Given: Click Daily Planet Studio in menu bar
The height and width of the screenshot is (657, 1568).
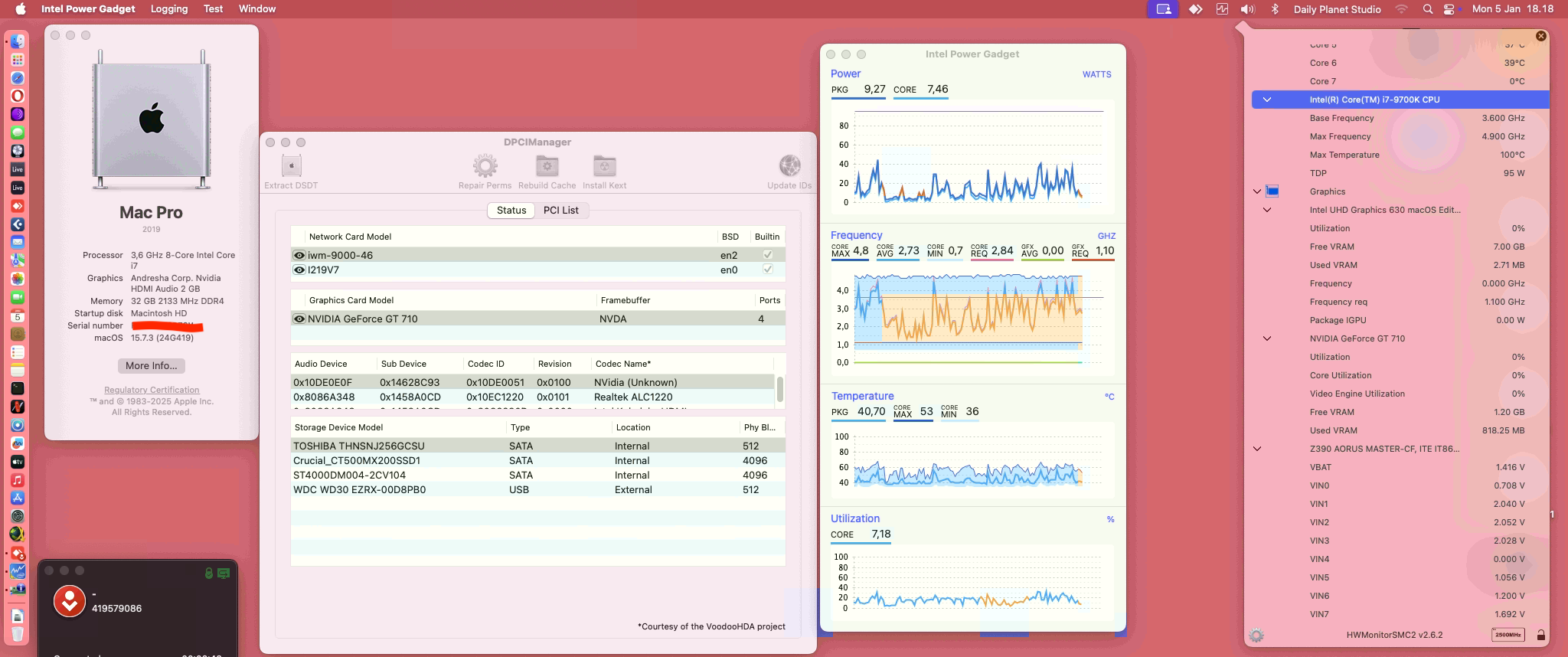Looking at the screenshot, I should click(x=1337, y=9).
